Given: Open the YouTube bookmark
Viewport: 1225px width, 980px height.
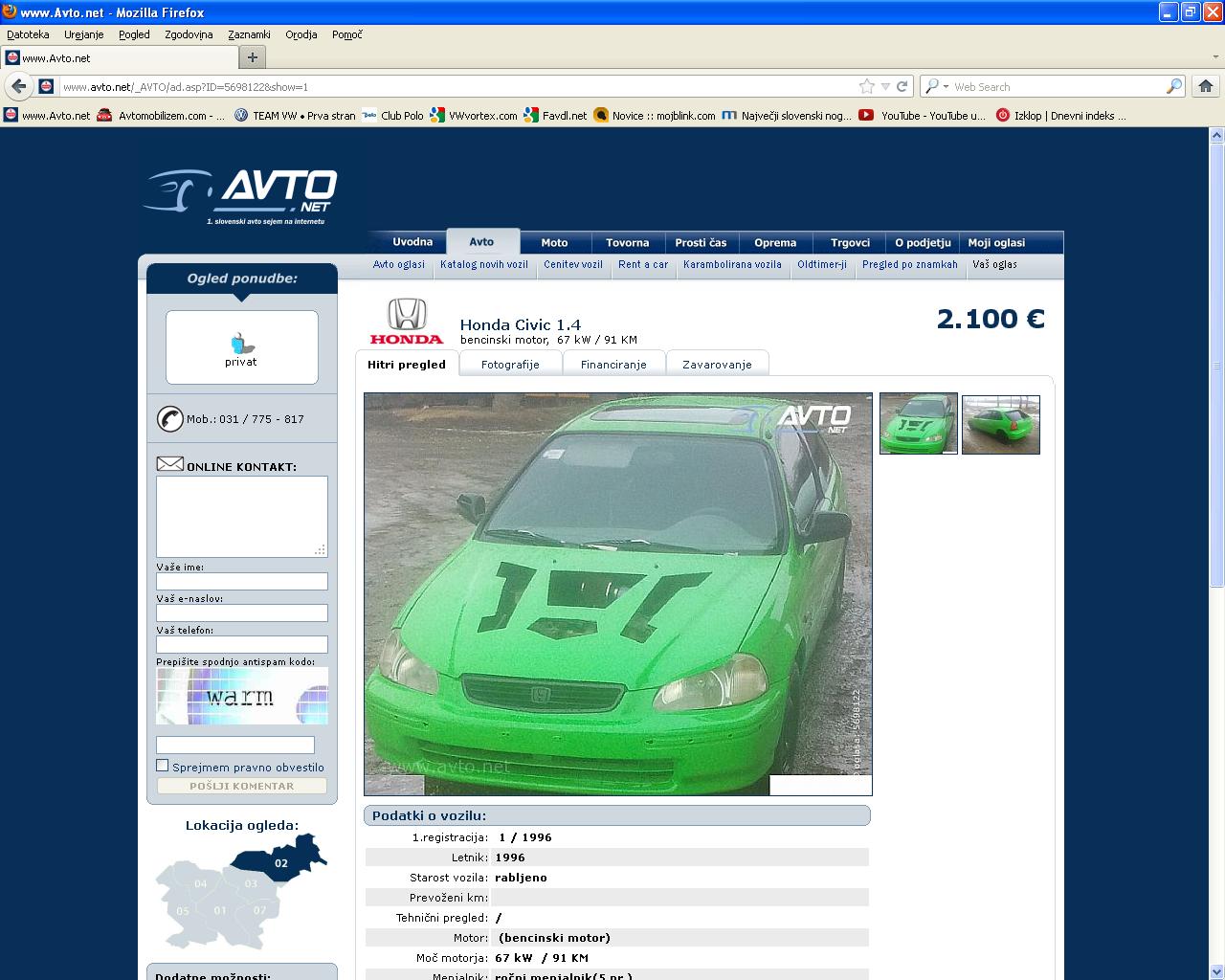Looking at the screenshot, I should click(922, 115).
